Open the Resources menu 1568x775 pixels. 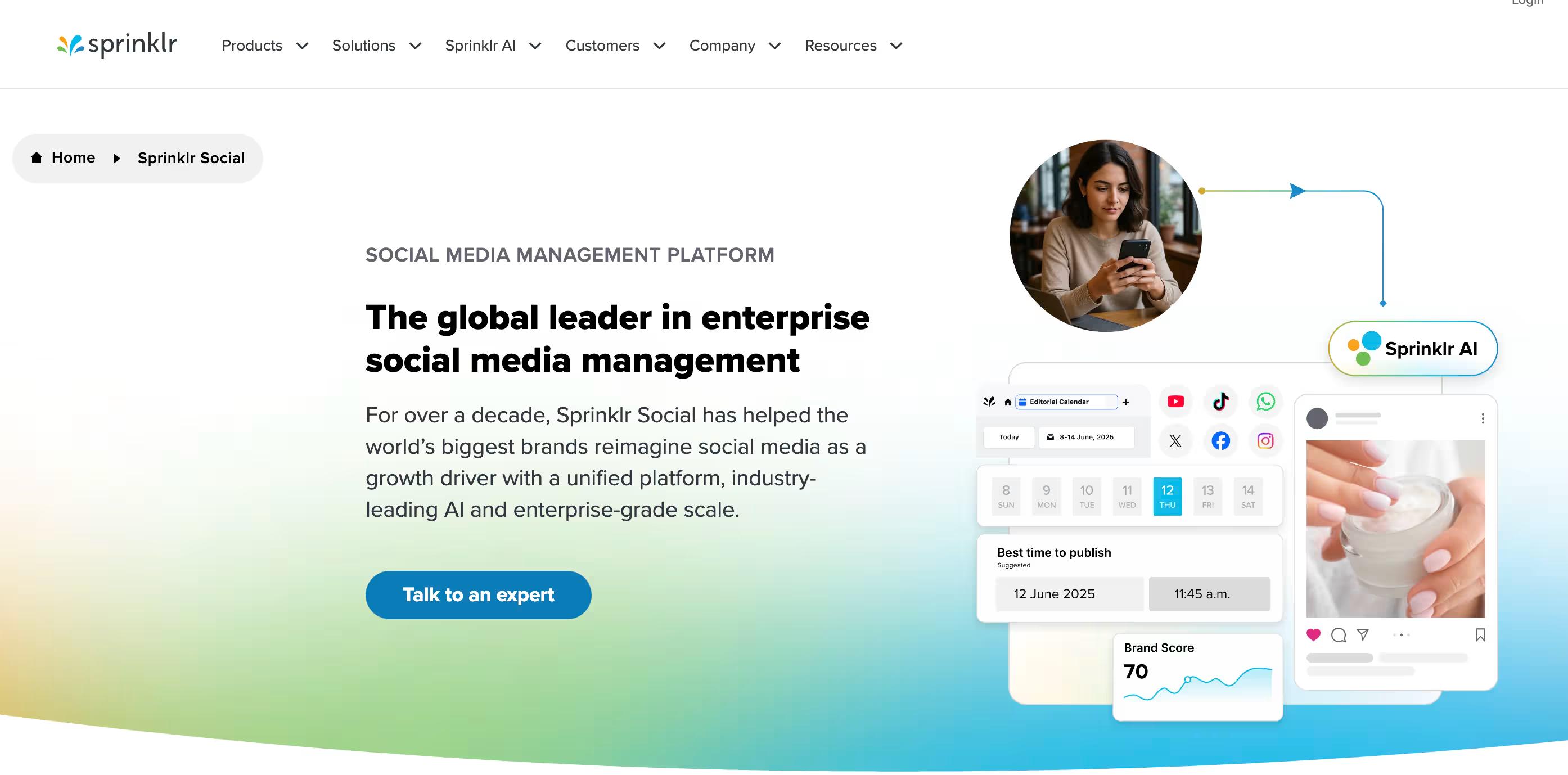(841, 46)
